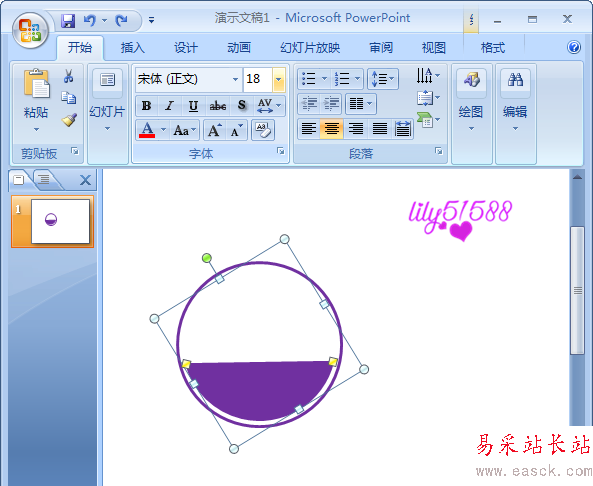Viewport: 593px width, 486px height.
Task: Show the Slides thumbnail pane tab
Action: pos(19,180)
